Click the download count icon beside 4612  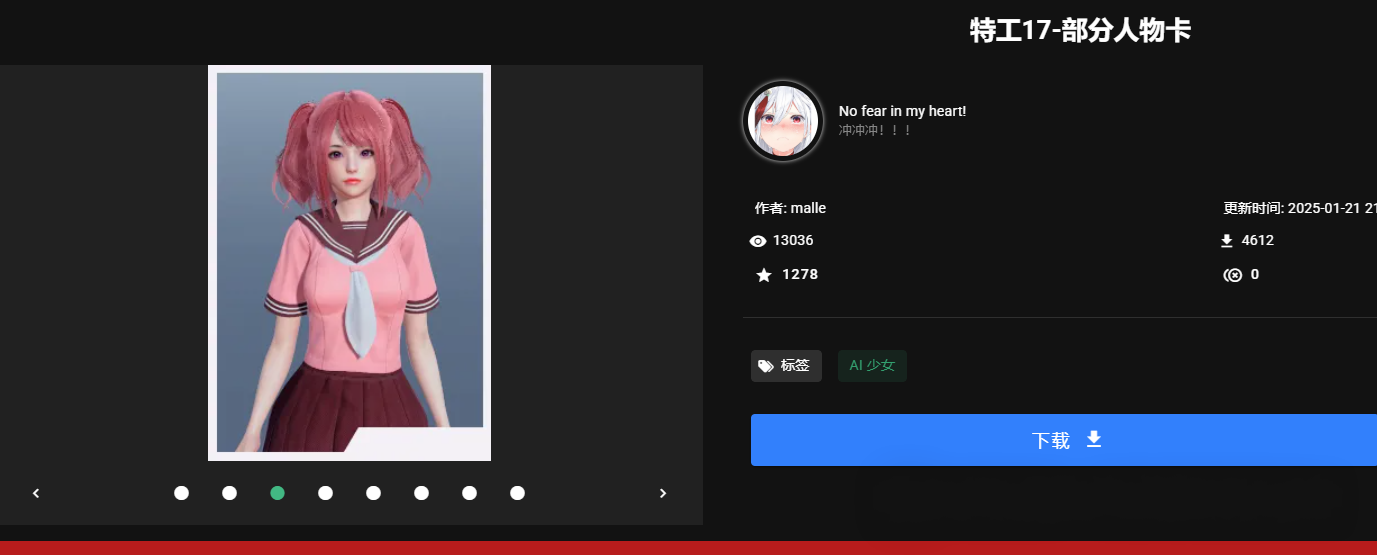click(x=1227, y=241)
